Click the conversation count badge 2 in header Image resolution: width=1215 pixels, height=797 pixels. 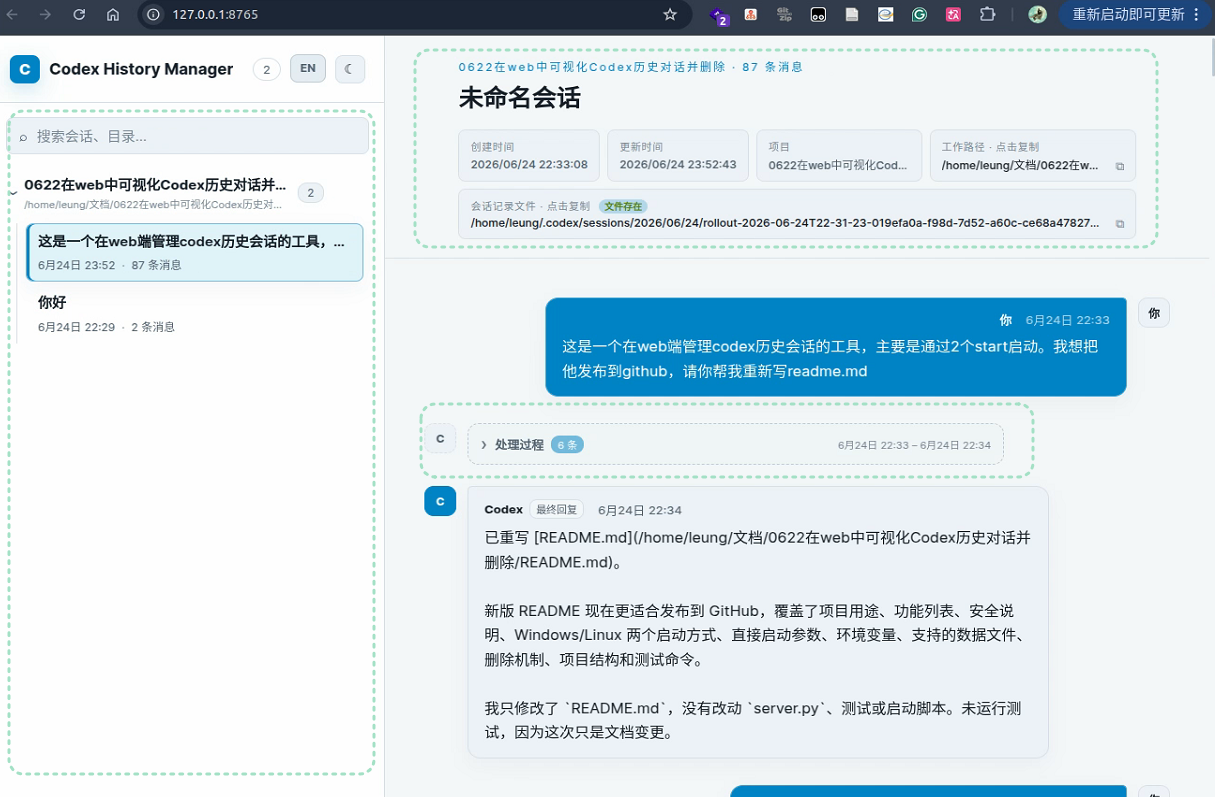(266, 69)
